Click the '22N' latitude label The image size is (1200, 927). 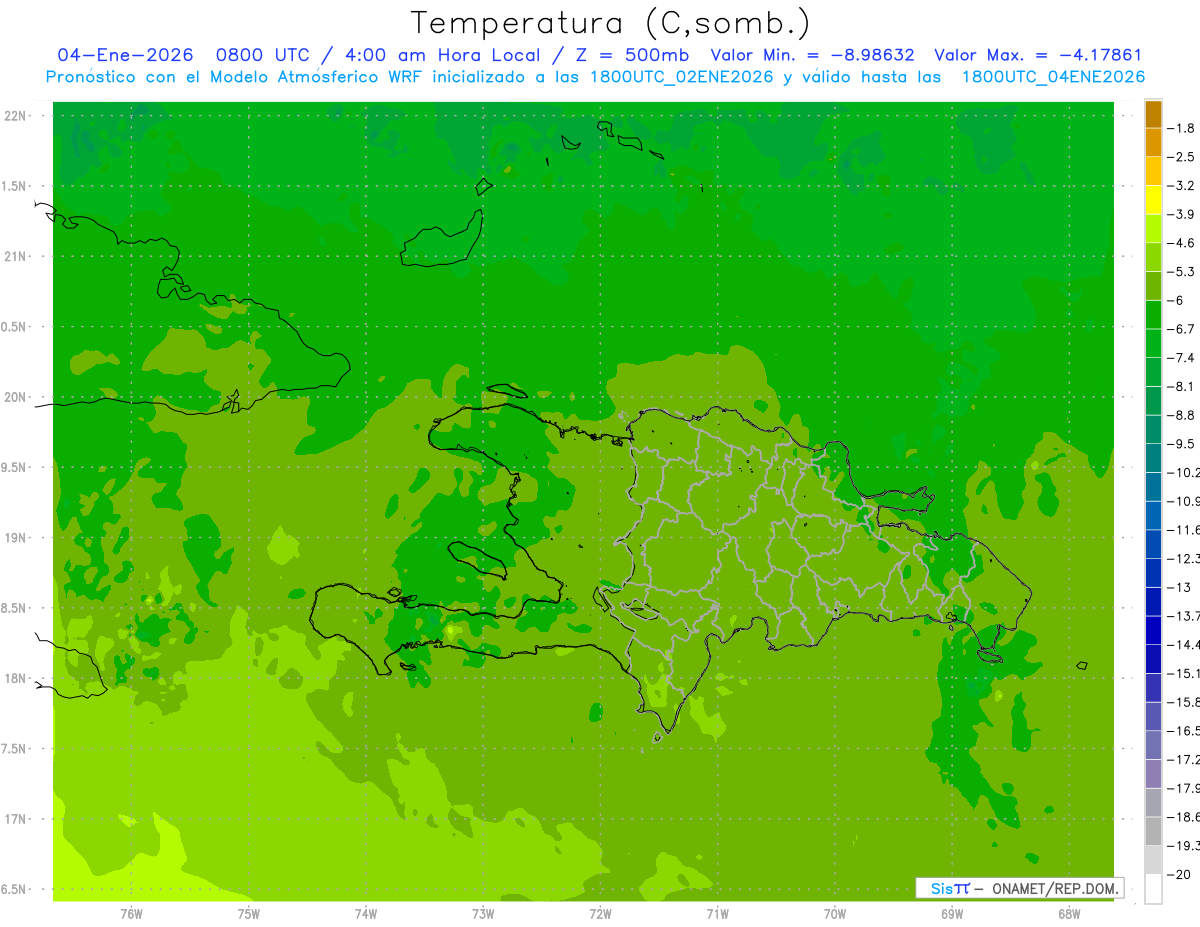[x=16, y=116]
